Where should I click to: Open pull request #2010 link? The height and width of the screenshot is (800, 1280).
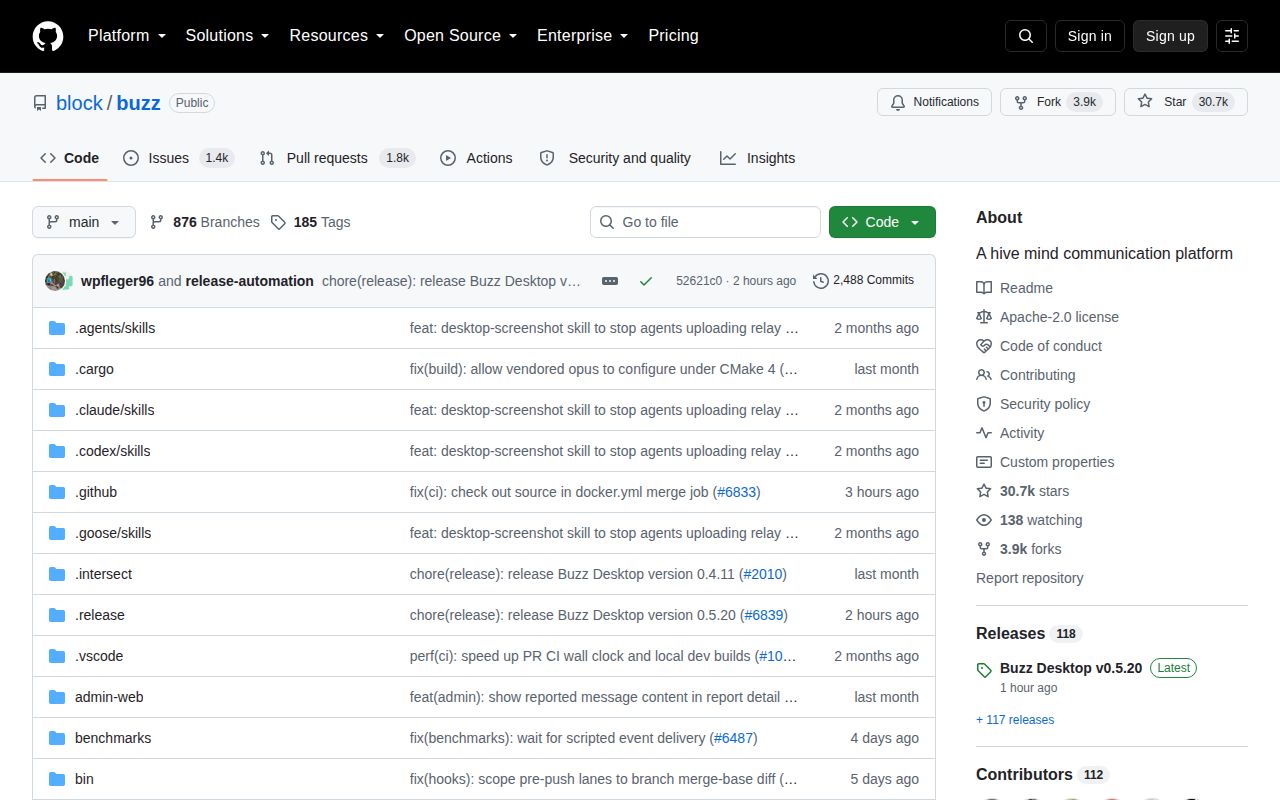[763, 574]
